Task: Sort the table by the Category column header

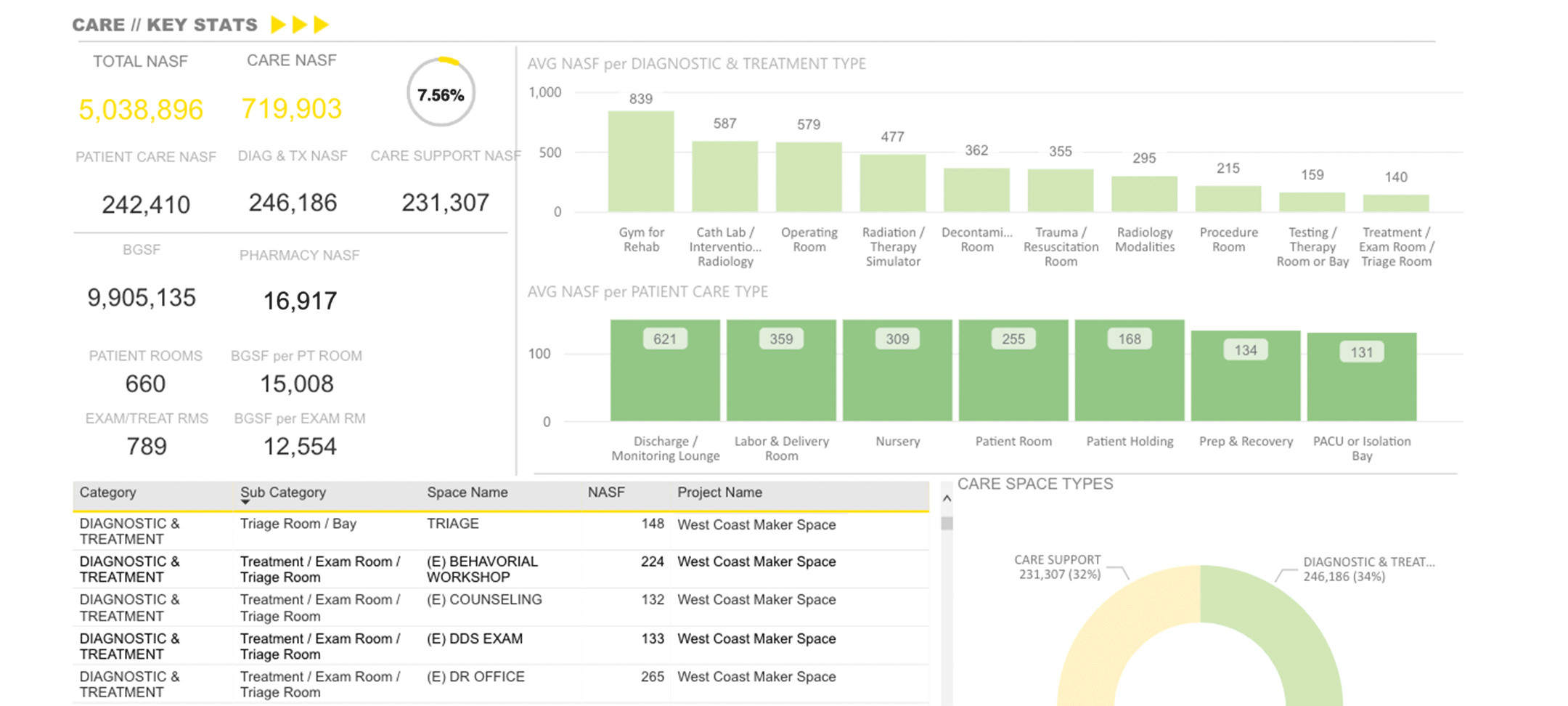Action: coord(107,492)
